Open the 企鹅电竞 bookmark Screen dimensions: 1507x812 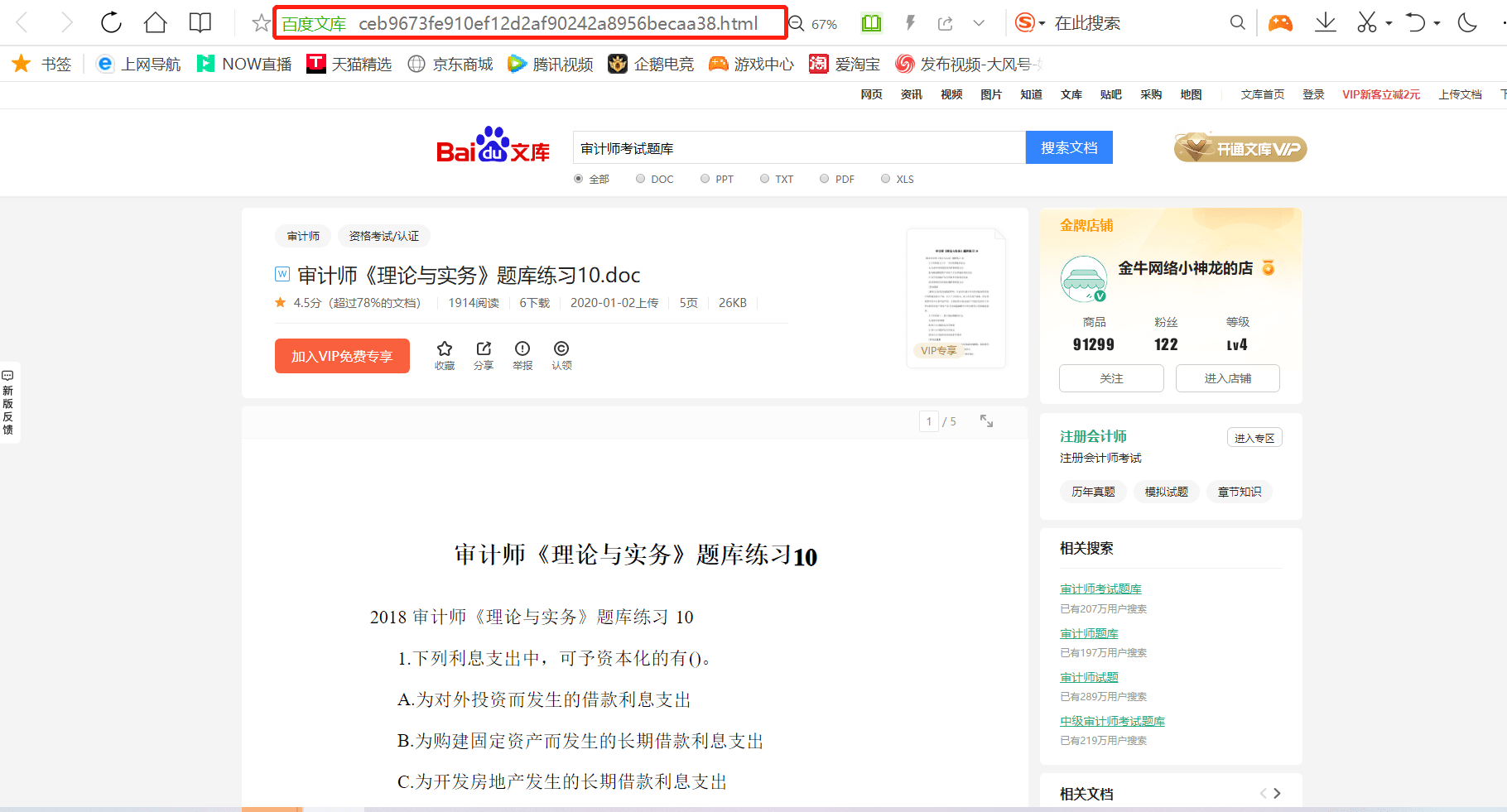click(651, 64)
